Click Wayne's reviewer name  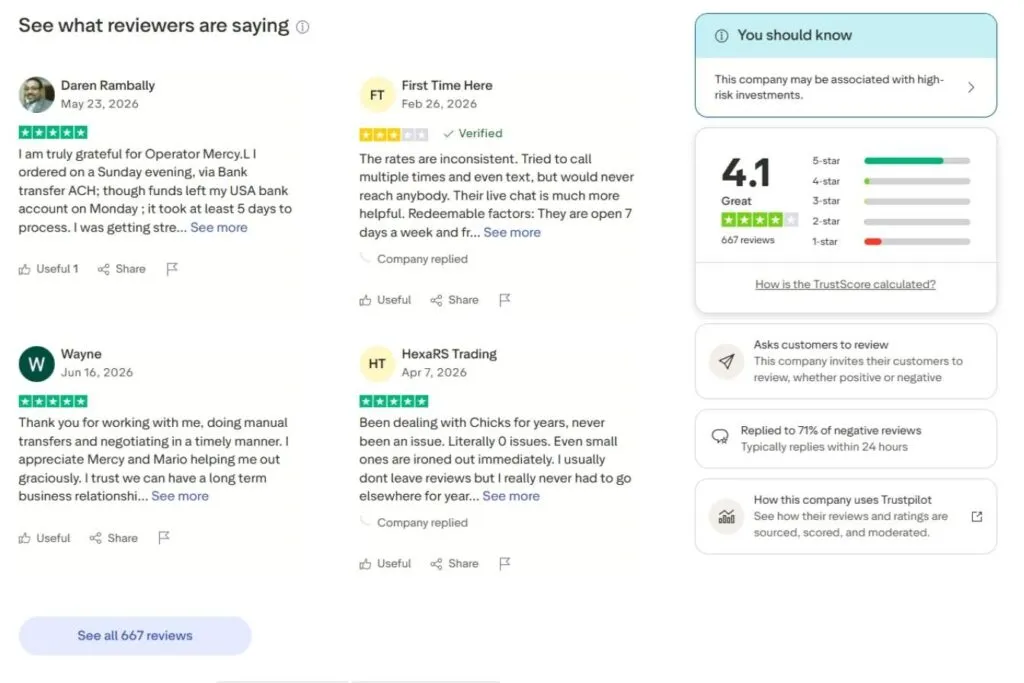coord(81,354)
